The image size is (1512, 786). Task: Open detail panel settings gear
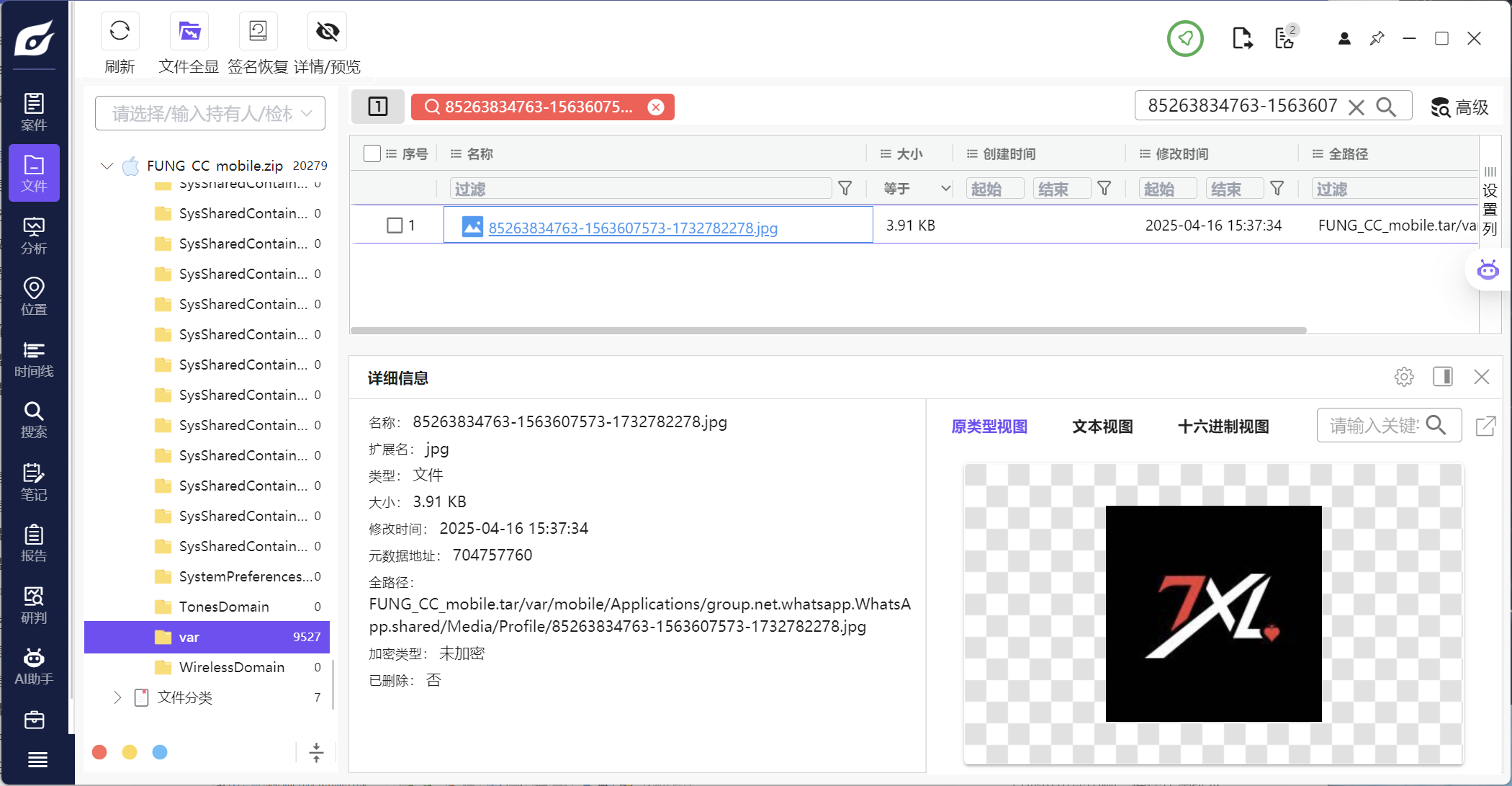click(x=1403, y=377)
